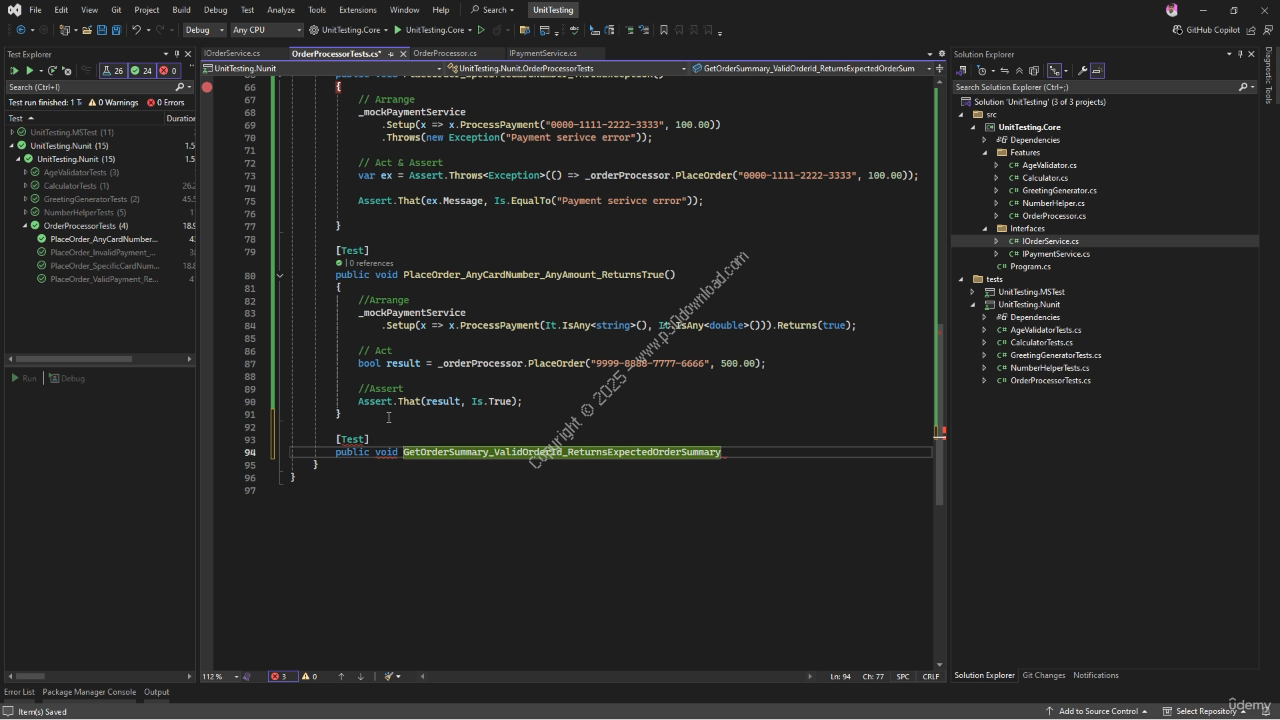Start UnitTesting.Core with the green play button
This screenshot has width=1280, height=720.
[398, 30]
